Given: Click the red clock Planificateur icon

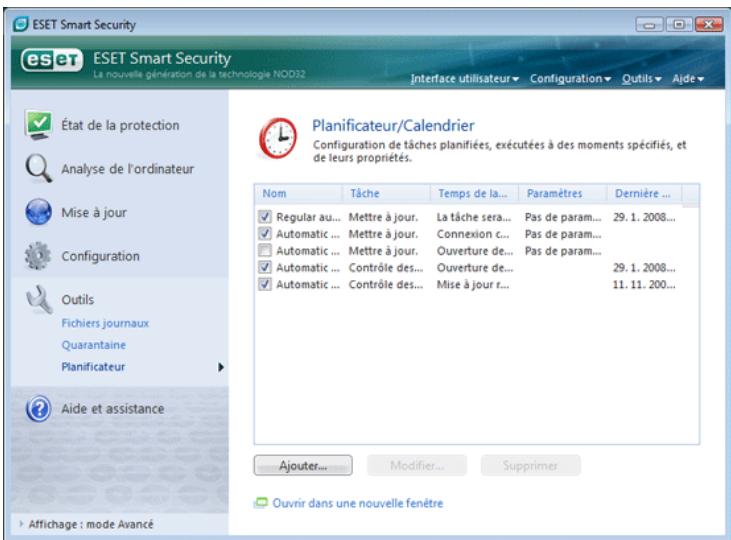Looking at the screenshot, I should [x=278, y=138].
